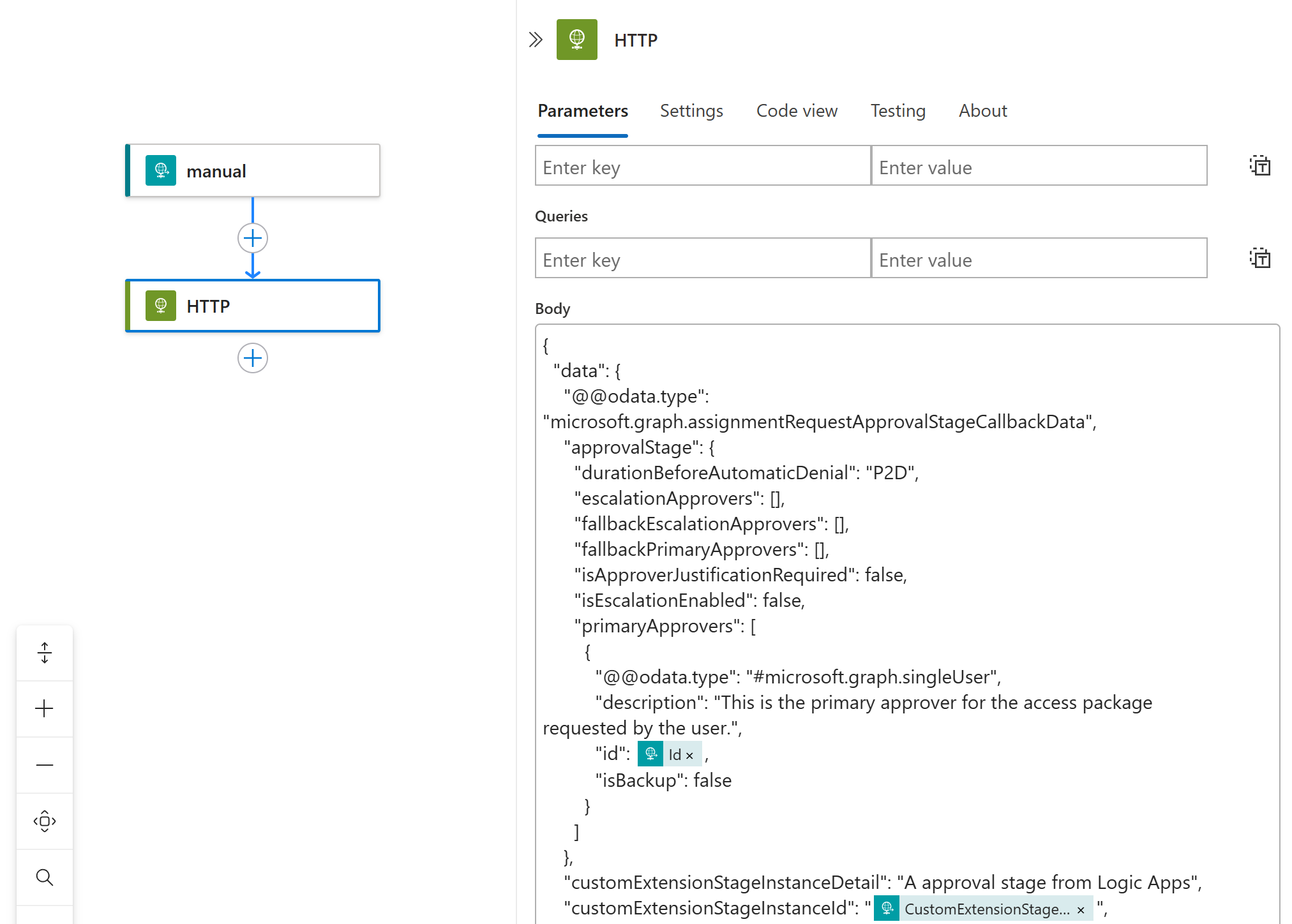Select the HTTP action node on canvas
Image resolution: width=1292 pixels, height=924 pixels.
[x=253, y=306]
